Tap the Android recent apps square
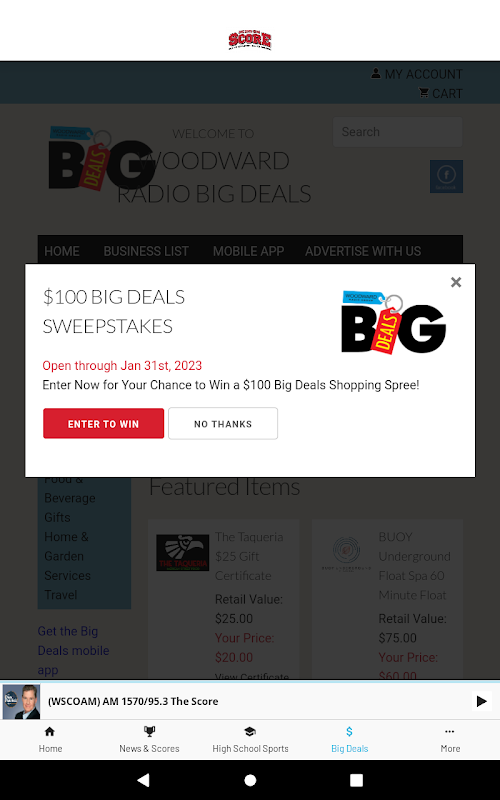This screenshot has width=500, height=800. [x=356, y=780]
